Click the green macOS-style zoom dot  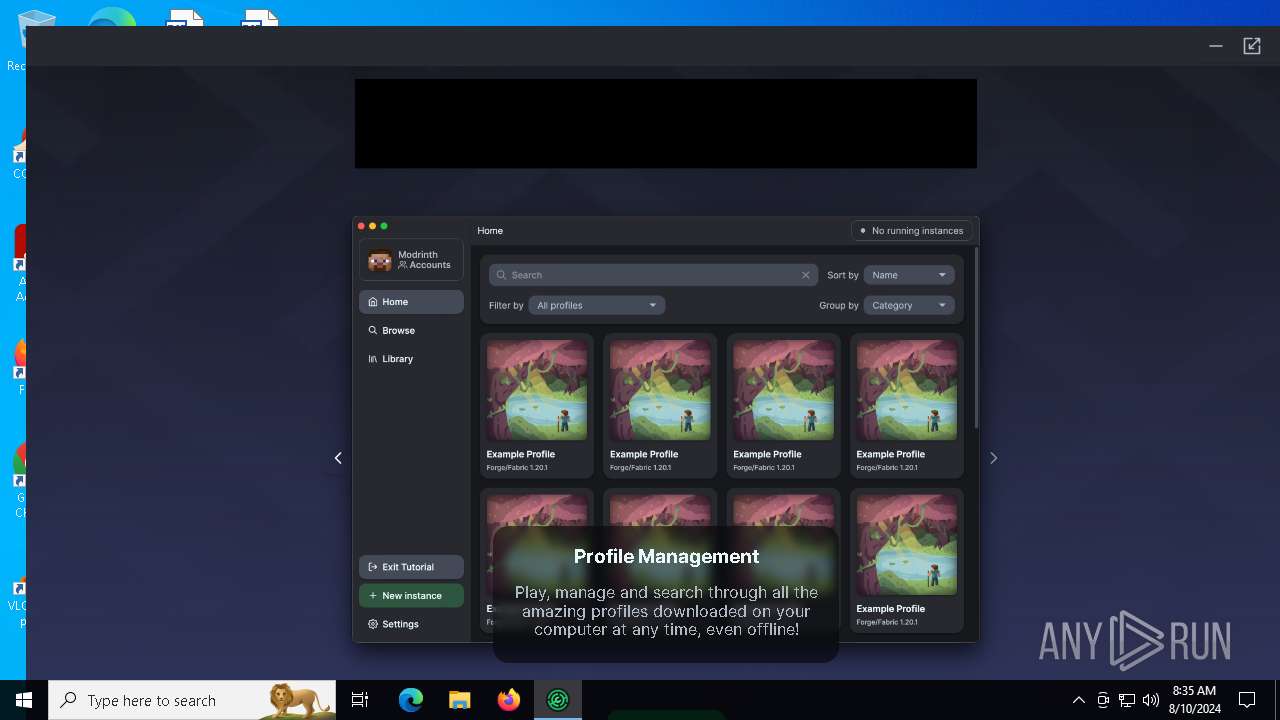pyautogui.click(x=383, y=226)
